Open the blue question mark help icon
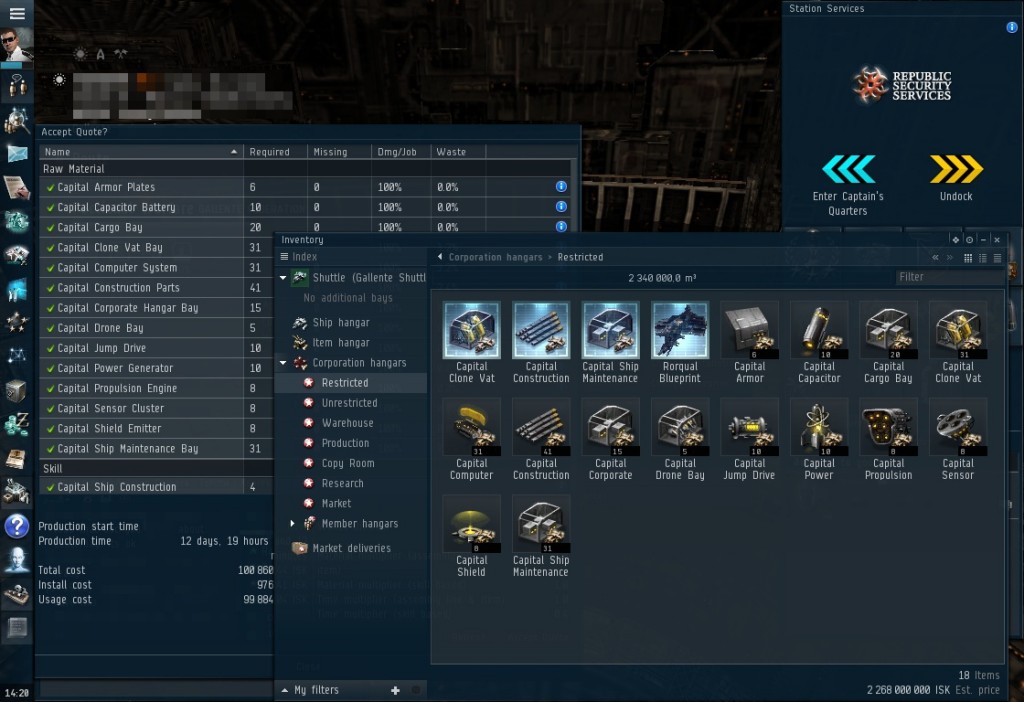 [x=16, y=526]
